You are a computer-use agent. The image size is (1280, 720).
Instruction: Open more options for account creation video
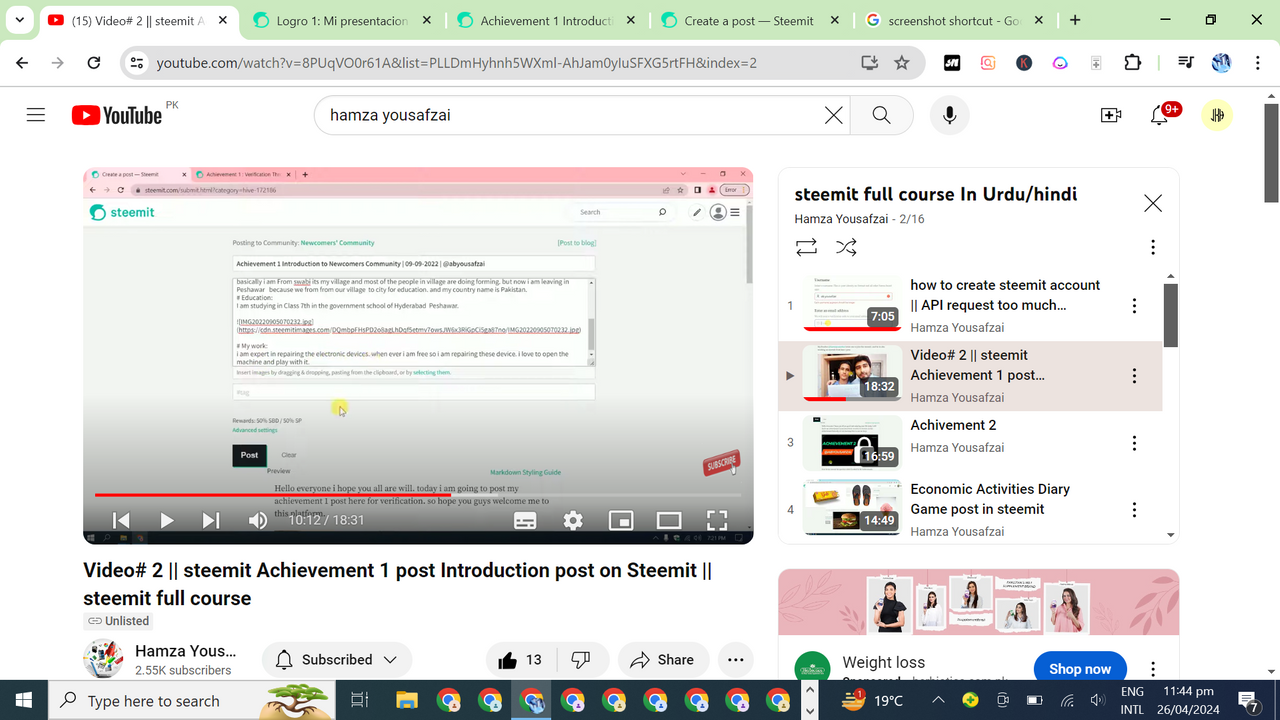tap(1134, 306)
